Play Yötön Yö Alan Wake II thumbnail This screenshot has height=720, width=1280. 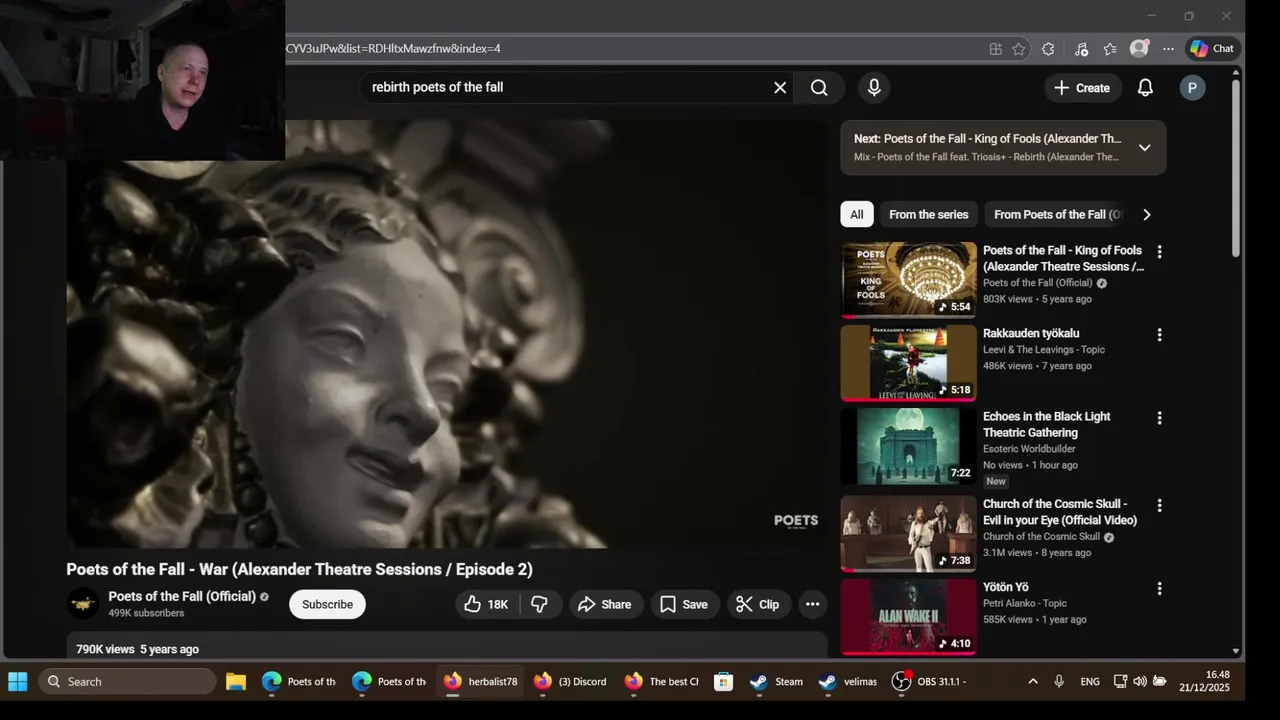[908, 617]
